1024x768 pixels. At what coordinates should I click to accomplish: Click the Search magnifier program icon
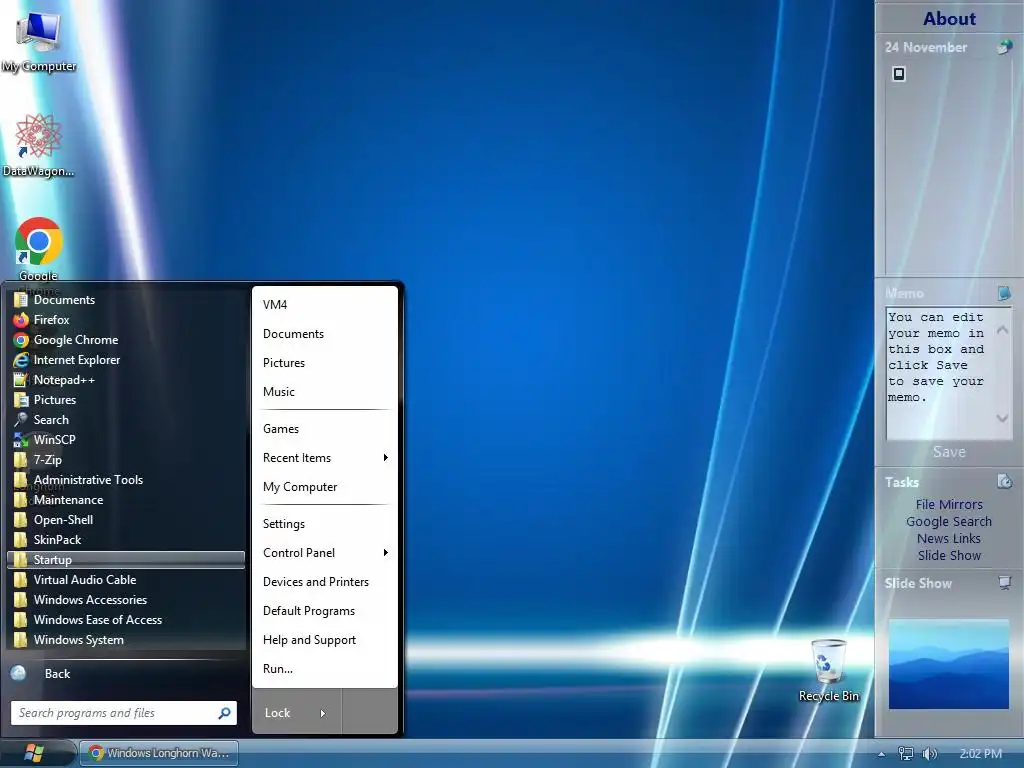[21, 420]
